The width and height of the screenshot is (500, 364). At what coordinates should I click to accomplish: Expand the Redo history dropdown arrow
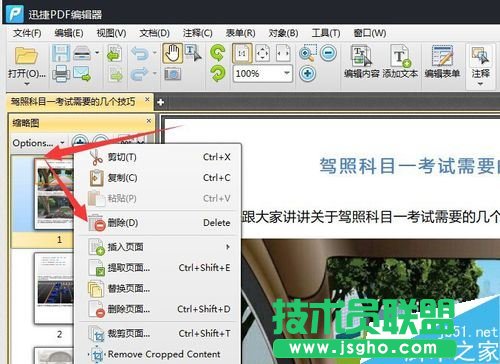click(x=155, y=73)
